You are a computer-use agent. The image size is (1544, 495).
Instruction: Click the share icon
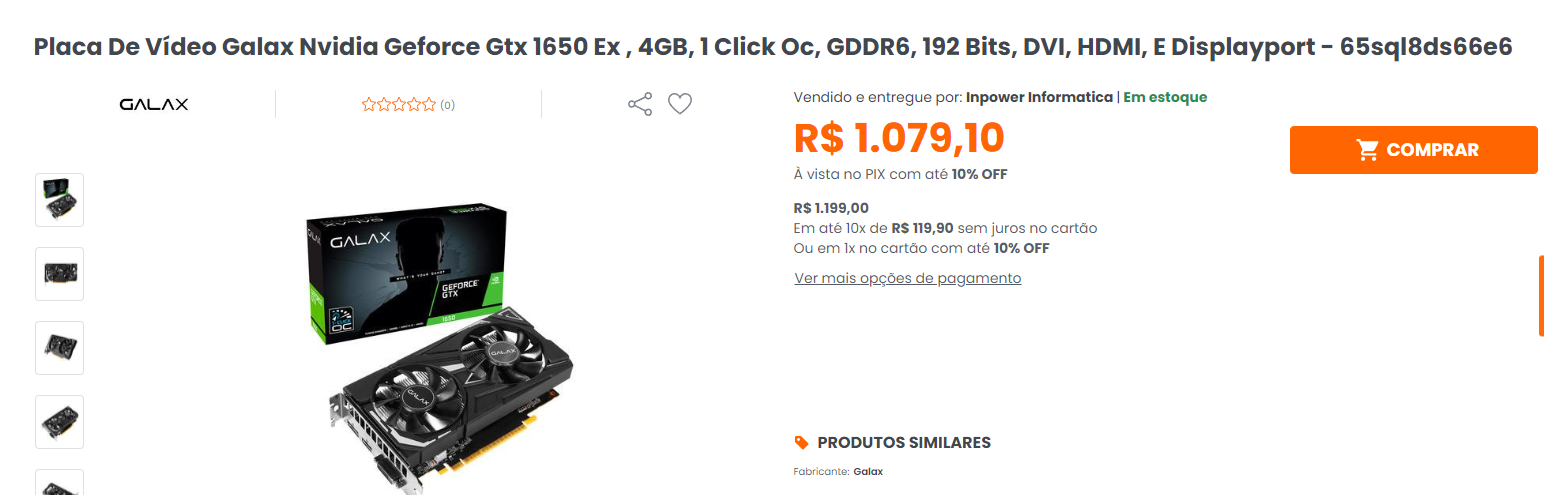[x=640, y=104]
